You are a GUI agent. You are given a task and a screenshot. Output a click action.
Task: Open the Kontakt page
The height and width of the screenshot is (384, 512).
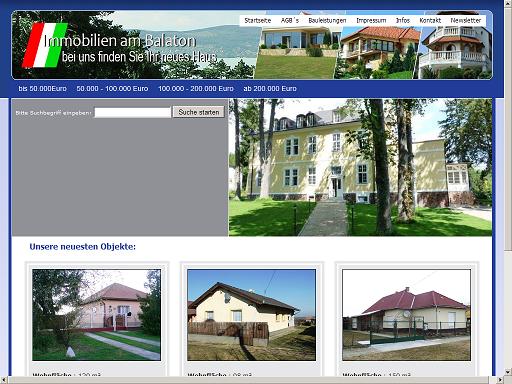(x=430, y=21)
